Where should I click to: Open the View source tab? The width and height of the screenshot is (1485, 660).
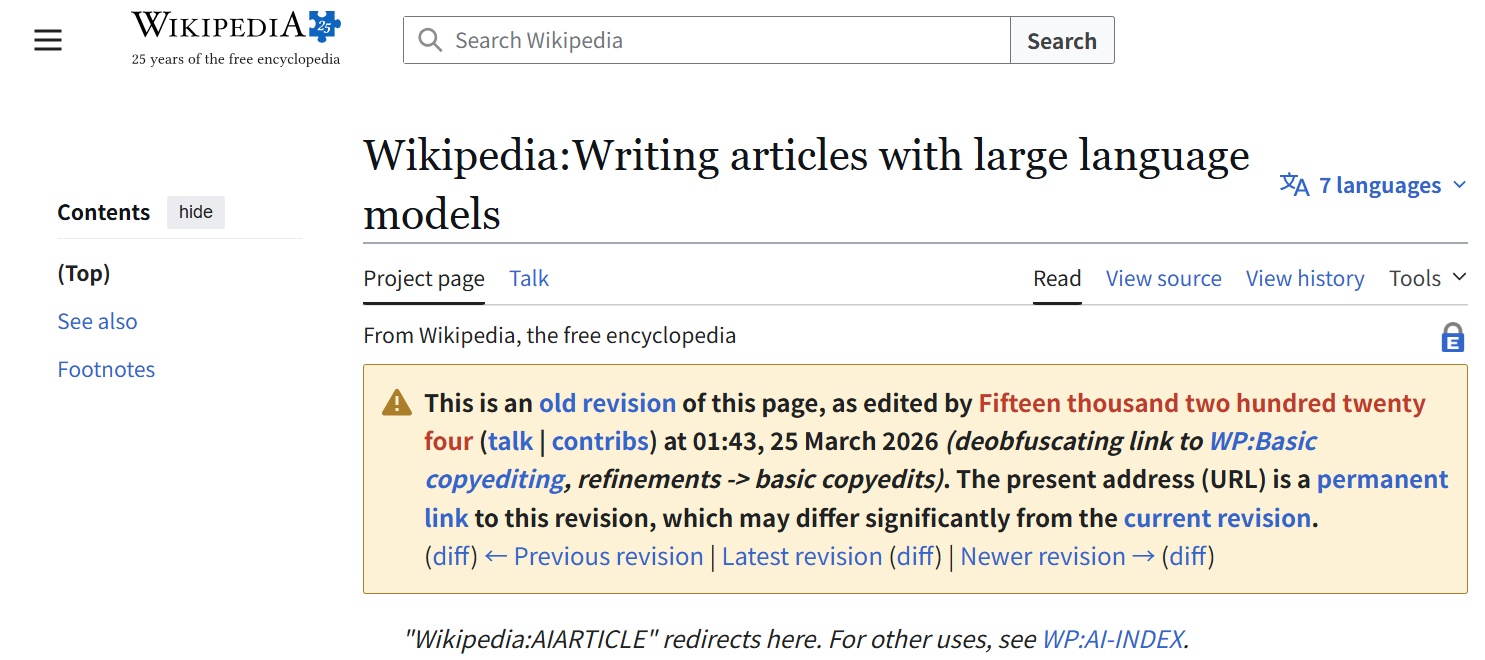click(1163, 278)
